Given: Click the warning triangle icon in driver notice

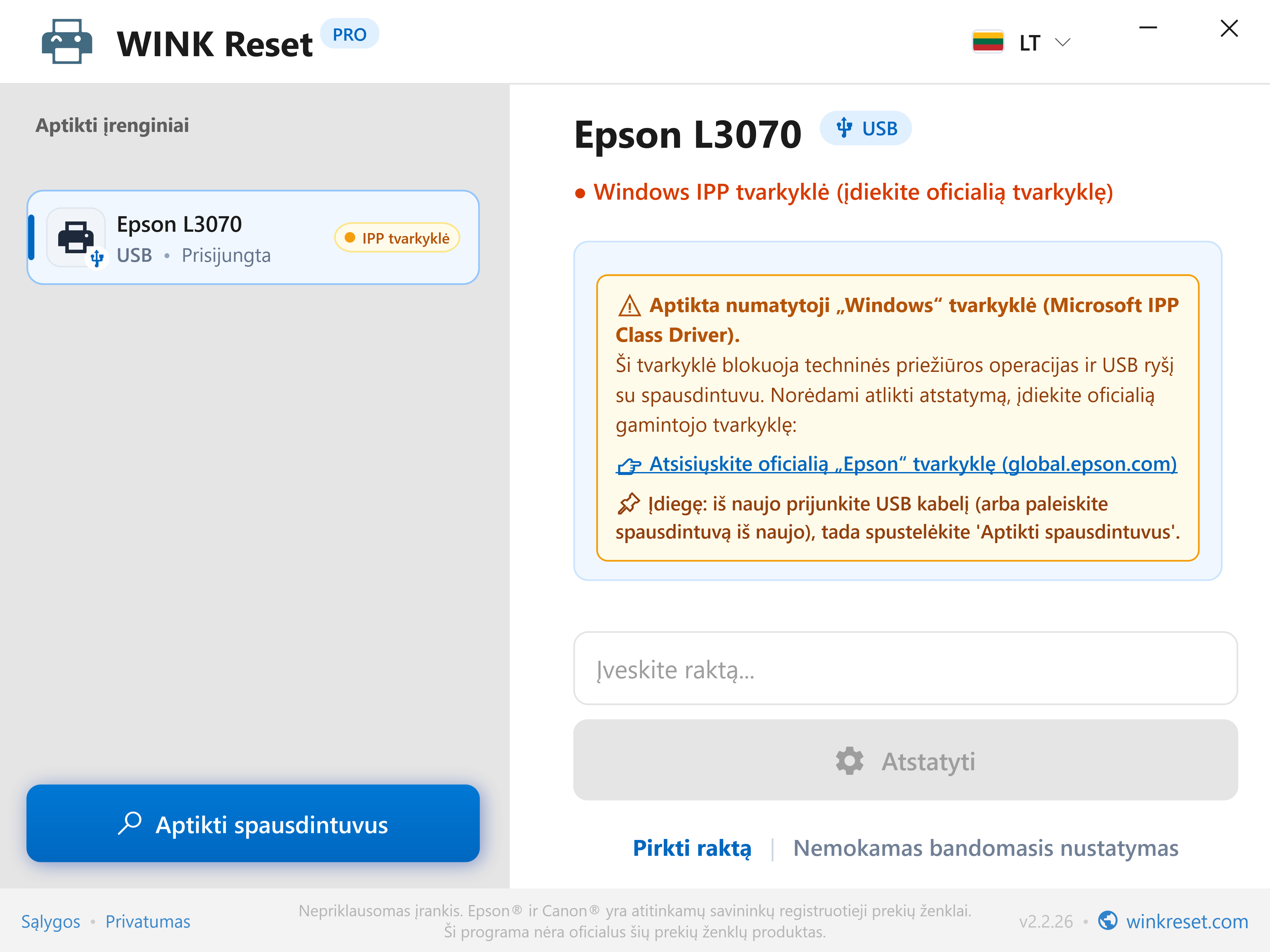Looking at the screenshot, I should pos(629,306).
